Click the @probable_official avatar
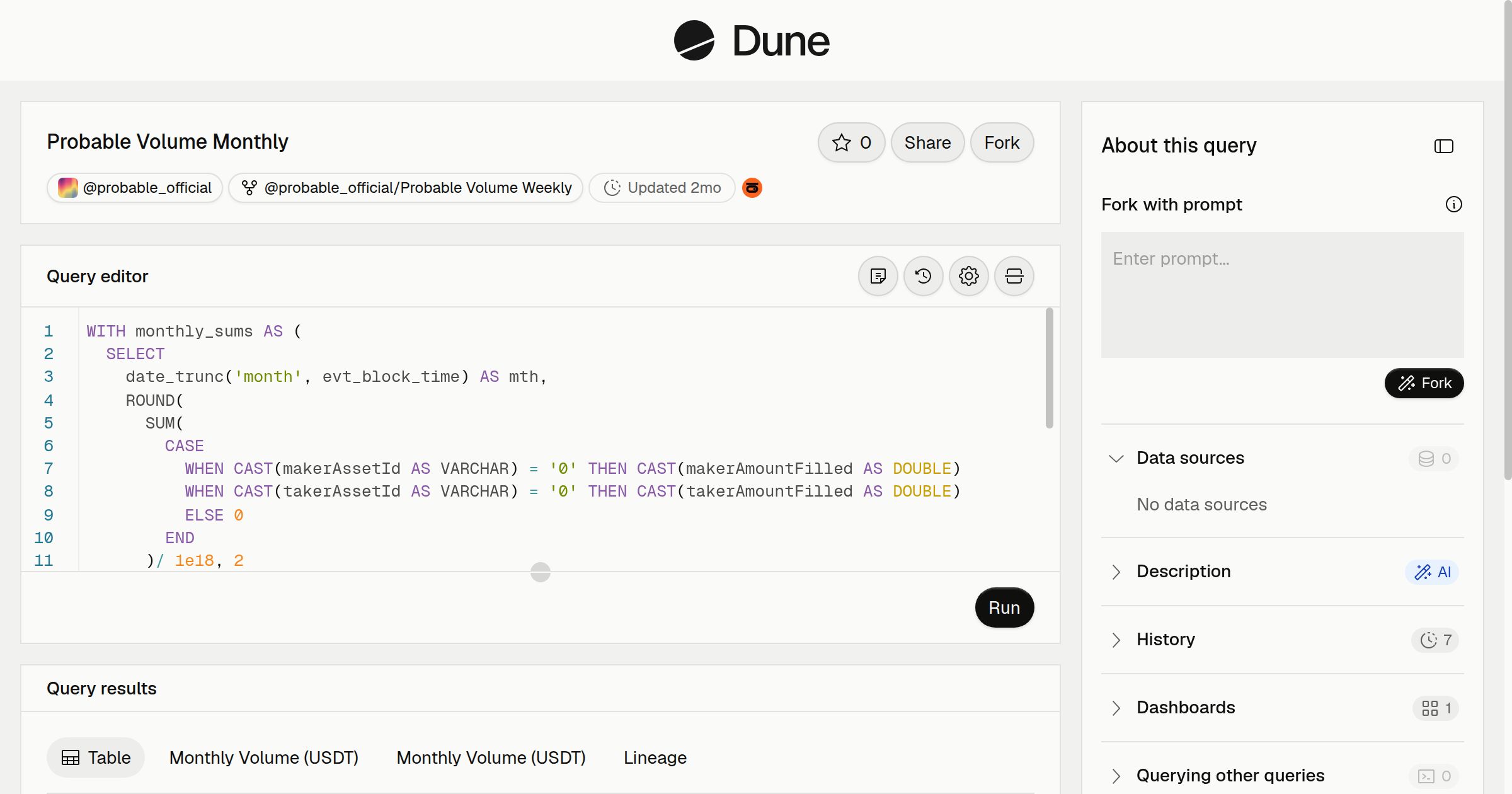This screenshot has height=794, width=1512. coord(68,188)
